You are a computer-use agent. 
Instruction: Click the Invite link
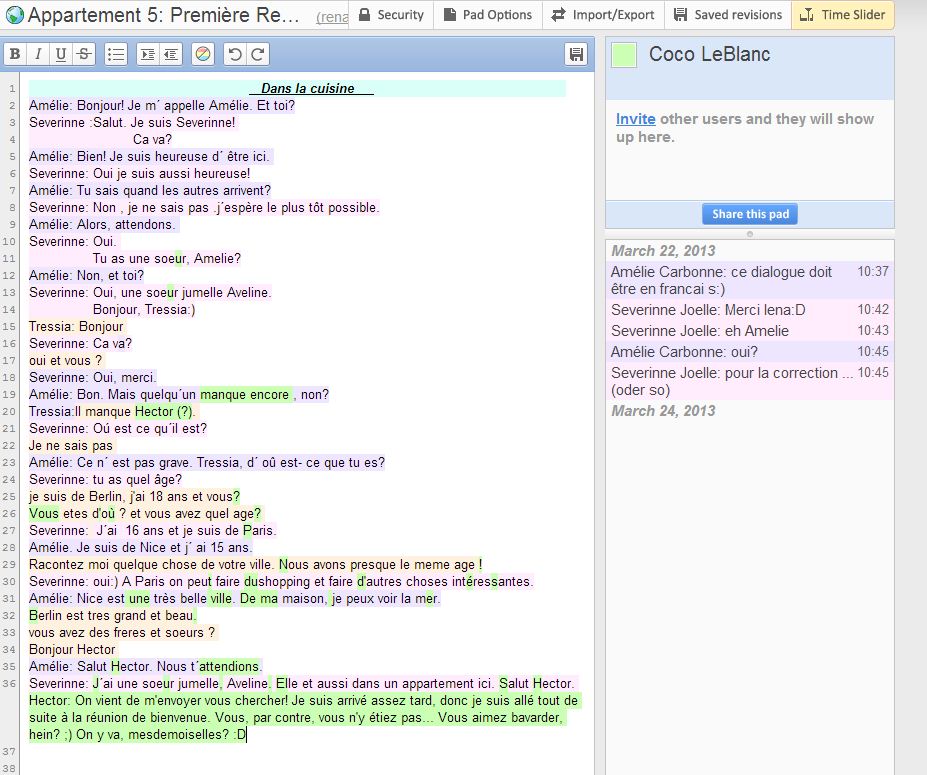click(x=635, y=119)
